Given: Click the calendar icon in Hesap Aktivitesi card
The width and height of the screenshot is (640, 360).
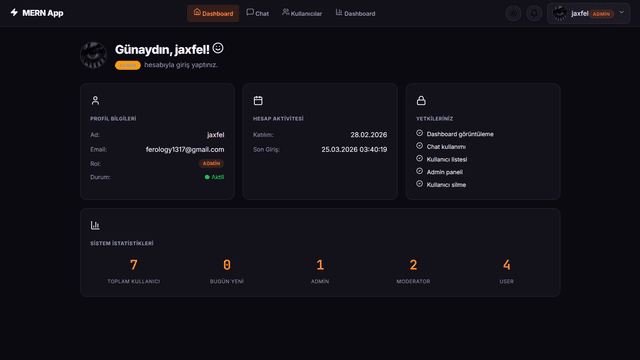Looking at the screenshot, I should [258, 100].
